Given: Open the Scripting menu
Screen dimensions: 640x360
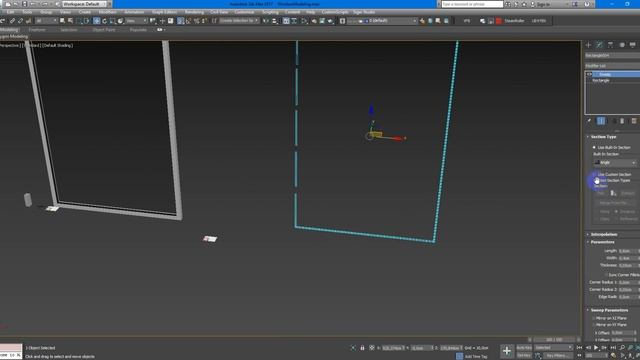Looking at the screenshot, I should pos(270,12).
